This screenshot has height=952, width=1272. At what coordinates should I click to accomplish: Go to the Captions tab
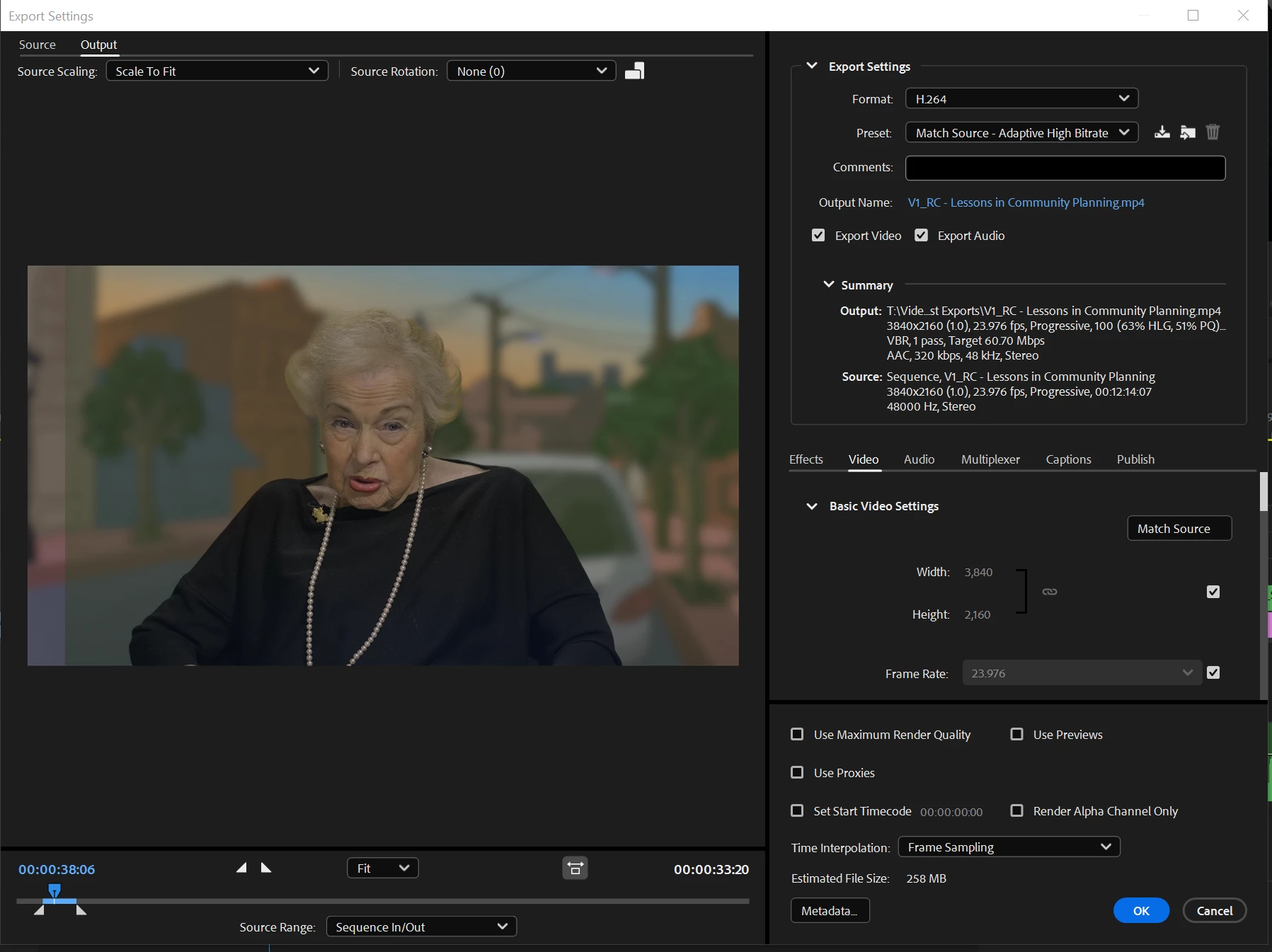tap(1068, 459)
